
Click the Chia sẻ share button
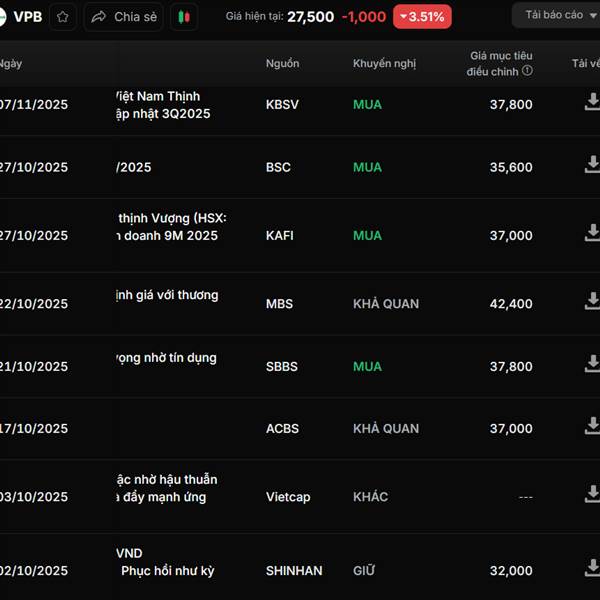pos(124,17)
